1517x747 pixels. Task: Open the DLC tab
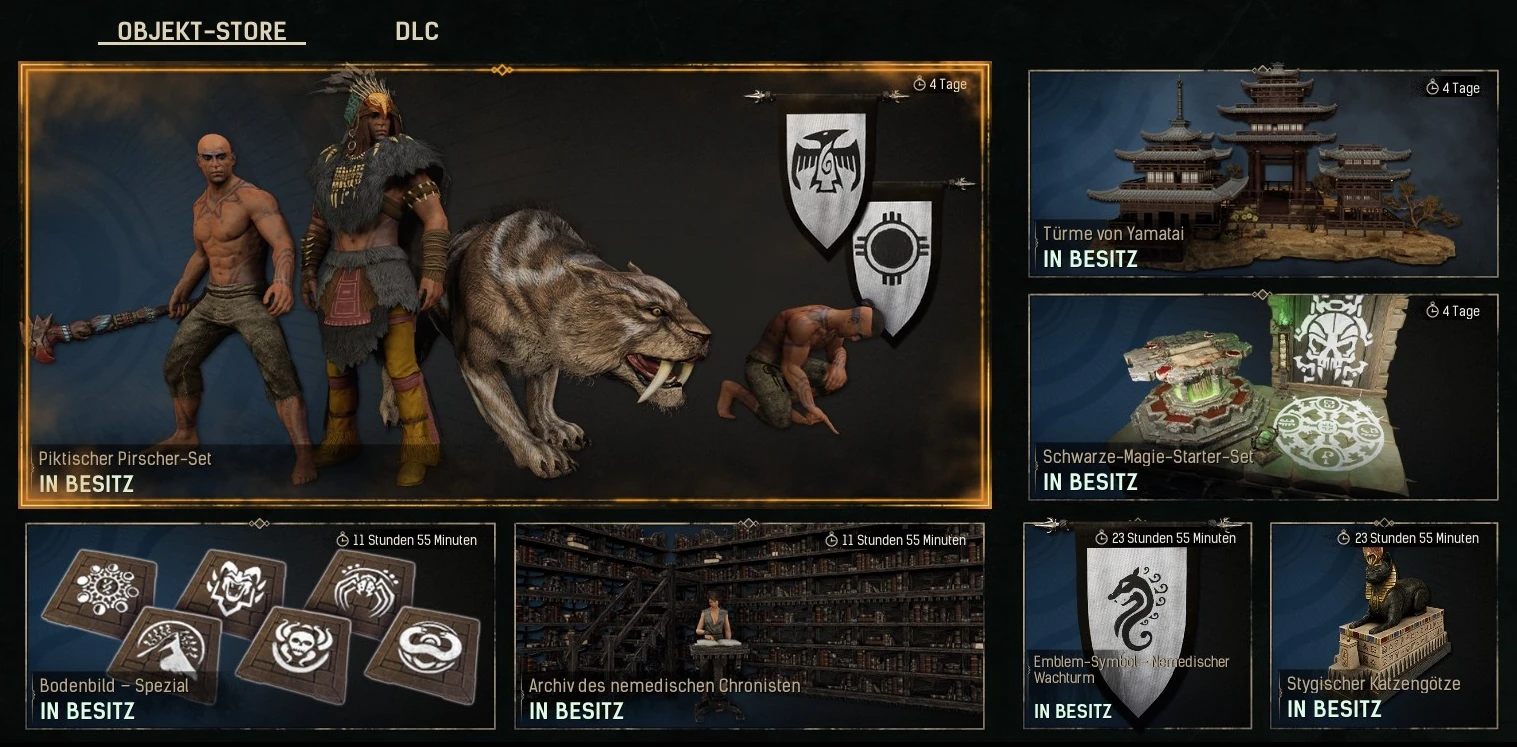[x=417, y=31]
